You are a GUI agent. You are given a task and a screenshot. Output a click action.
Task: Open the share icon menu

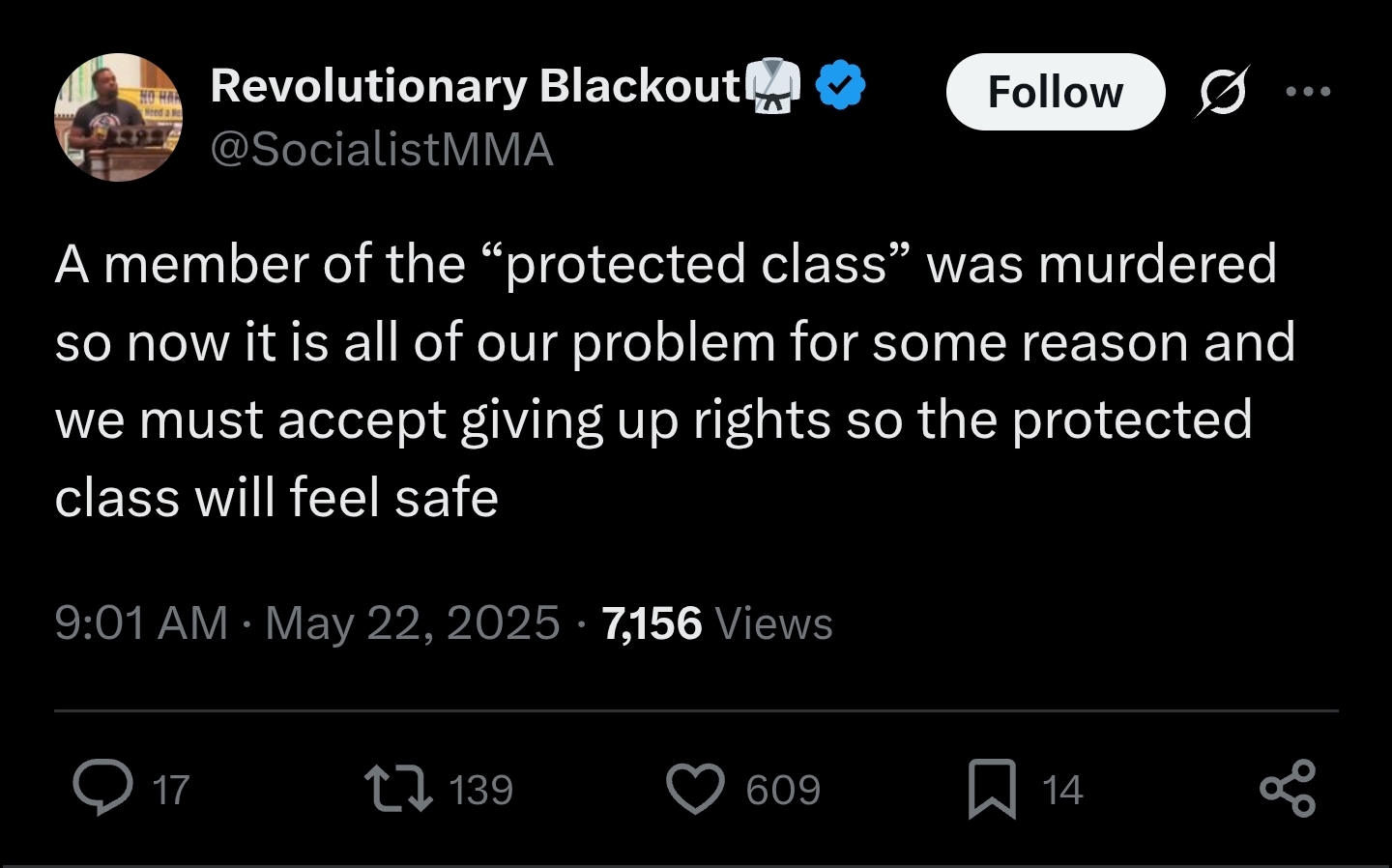[1288, 788]
